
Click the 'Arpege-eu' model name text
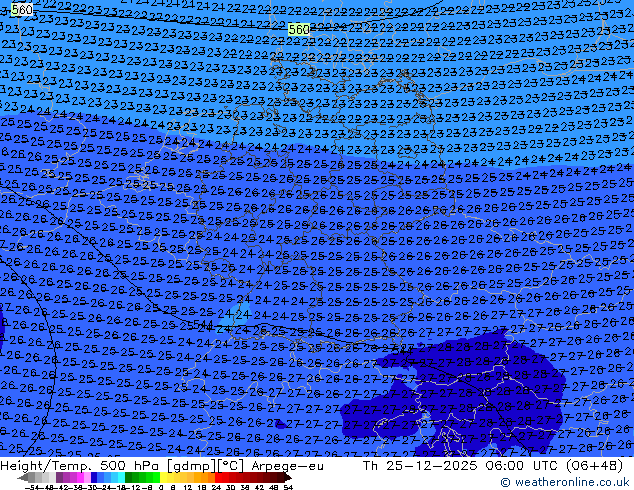[287, 466]
